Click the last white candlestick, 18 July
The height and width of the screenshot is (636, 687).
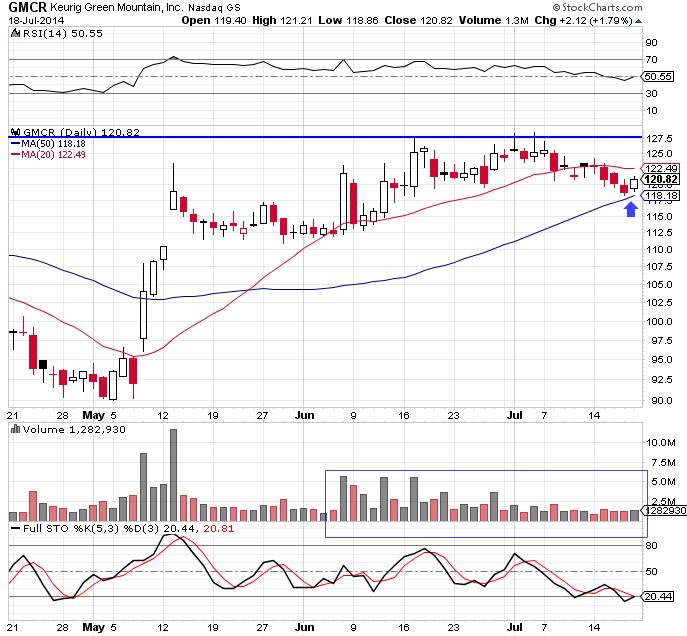click(x=634, y=183)
